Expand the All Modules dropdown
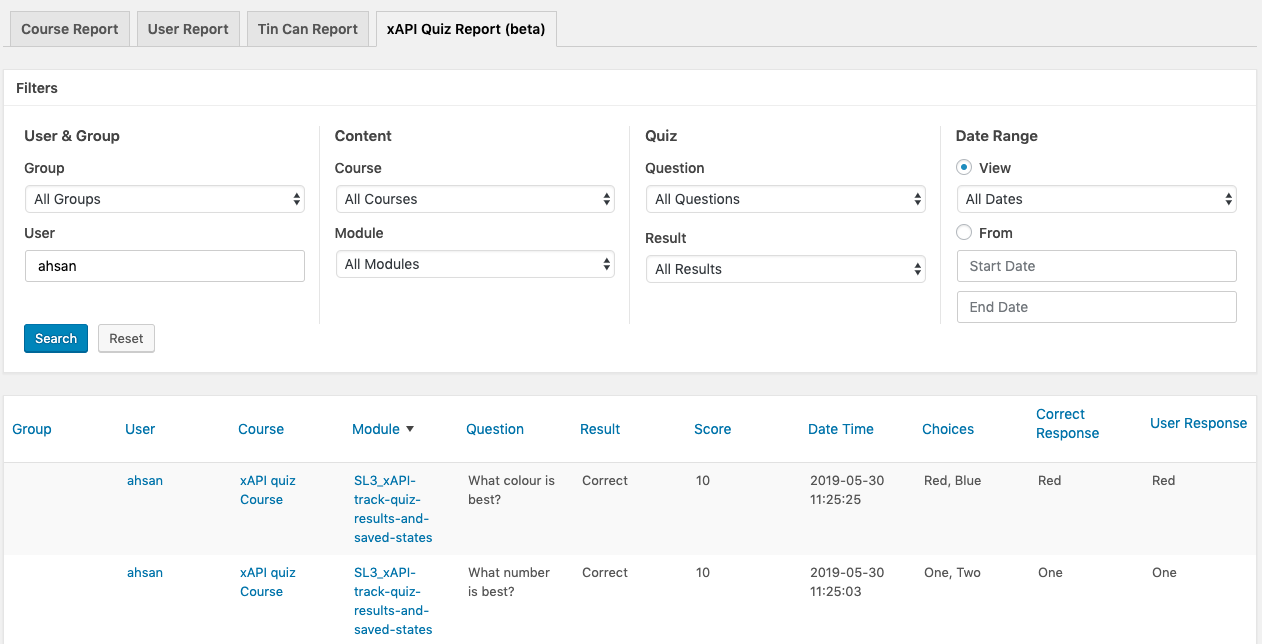Screen dimensions: 1262x644 (475, 264)
